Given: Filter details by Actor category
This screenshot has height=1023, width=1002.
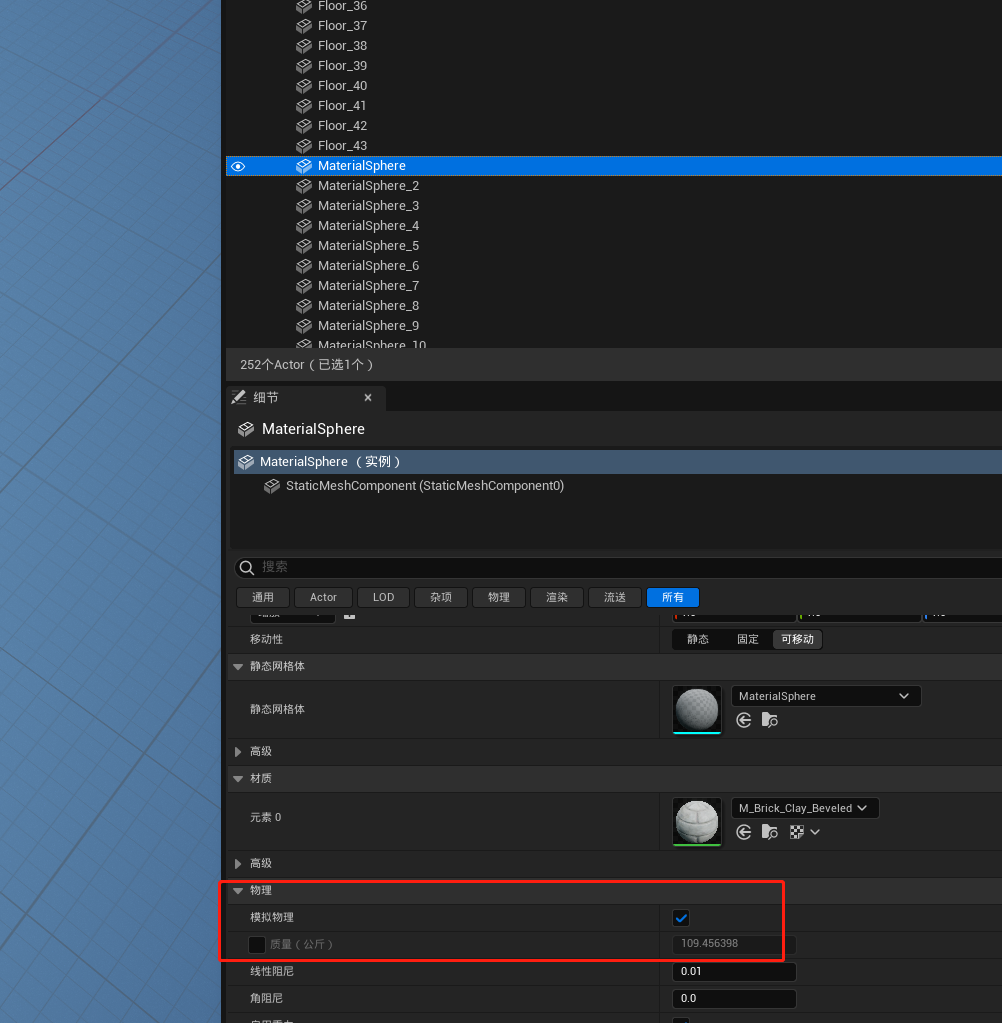Looking at the screenshot, I should (x=323, y=598).
